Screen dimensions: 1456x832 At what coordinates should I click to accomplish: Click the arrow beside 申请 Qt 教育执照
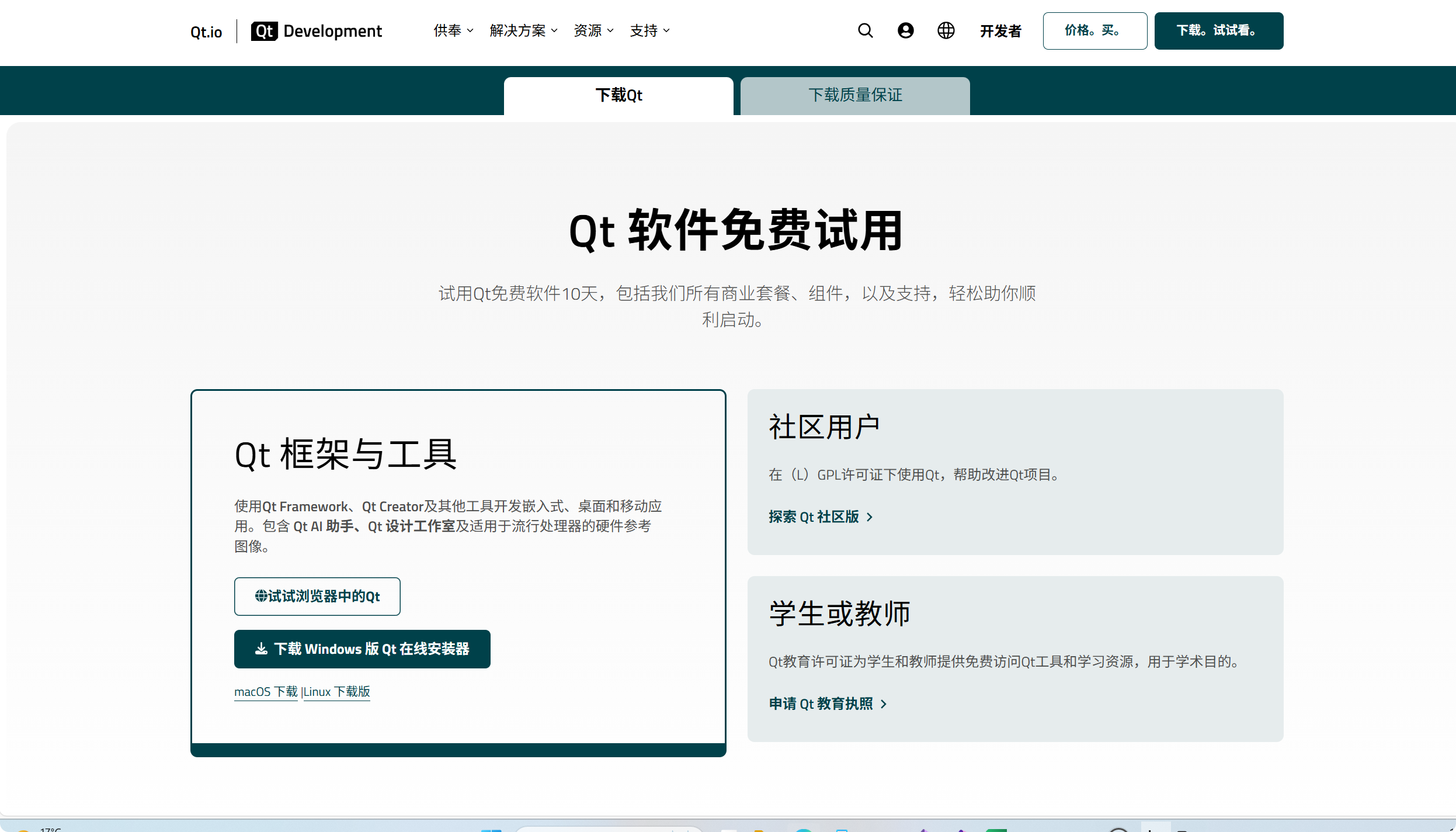tap(884, 704)
